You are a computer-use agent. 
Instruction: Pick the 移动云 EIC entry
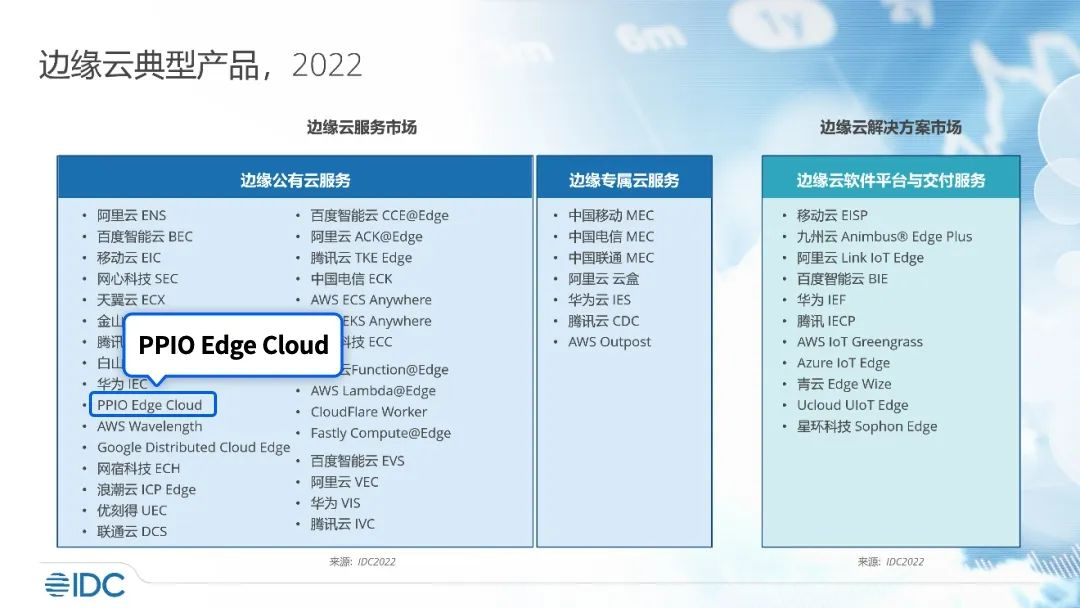point(129,258)
